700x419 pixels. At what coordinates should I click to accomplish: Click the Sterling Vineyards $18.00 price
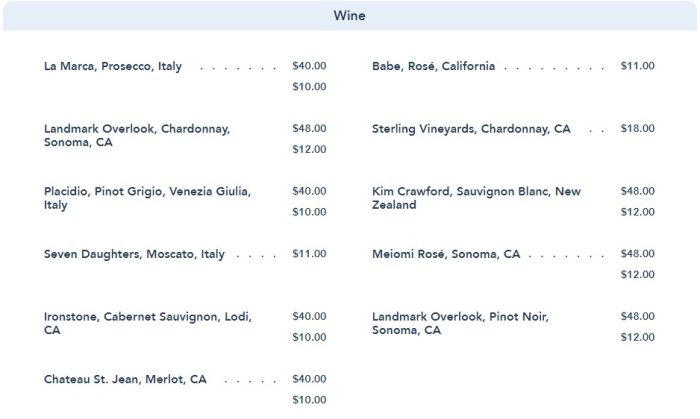point(637,129)
